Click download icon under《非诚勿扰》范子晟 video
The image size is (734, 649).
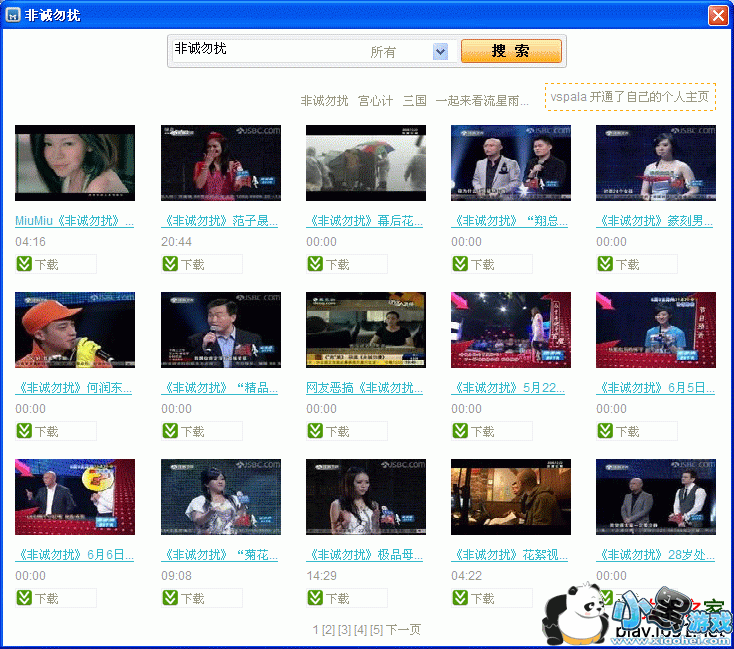[x=170, y=264]
